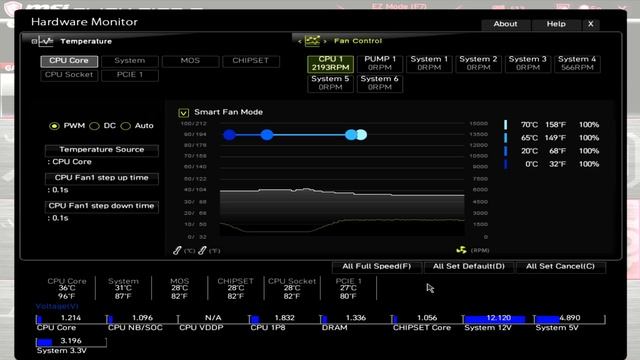Click the left arrow before Fan Control
Image resolution: width=640 pixels, height=360 pixels.
300,41
